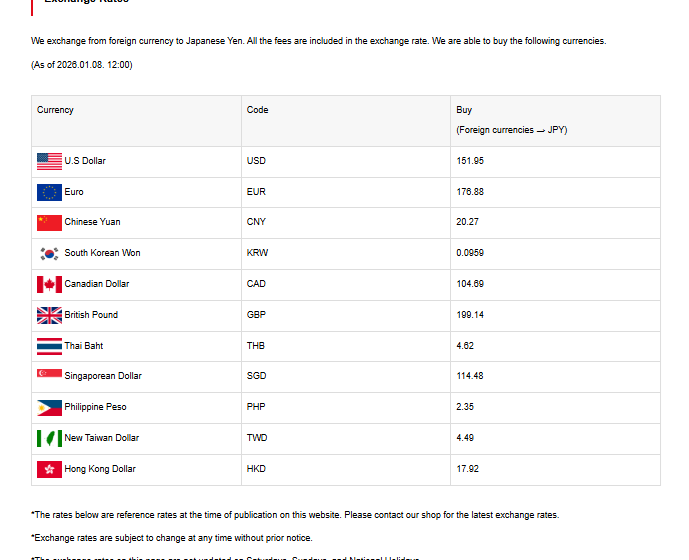
Task: Click the Code column header
Action: pos(257,110)
